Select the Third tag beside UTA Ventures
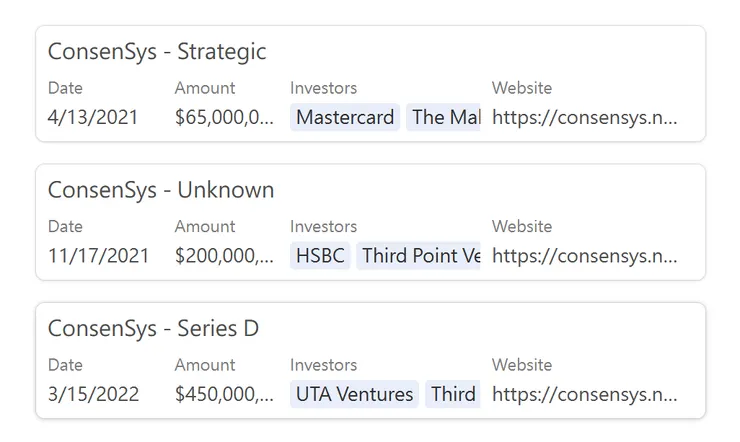 pos(453,394)
